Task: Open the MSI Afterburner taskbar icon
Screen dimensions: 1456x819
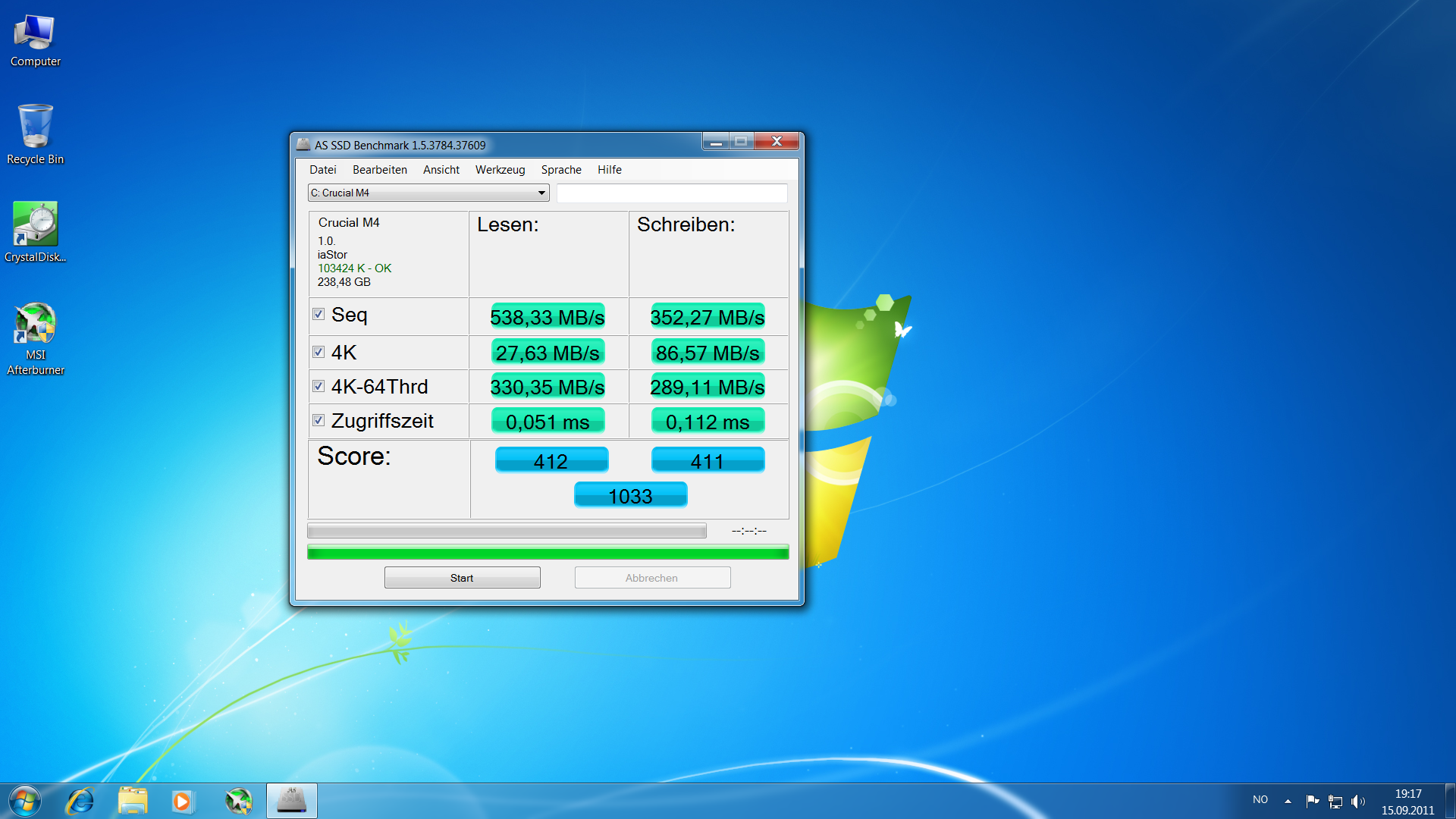Action: [x=238, y=801]
